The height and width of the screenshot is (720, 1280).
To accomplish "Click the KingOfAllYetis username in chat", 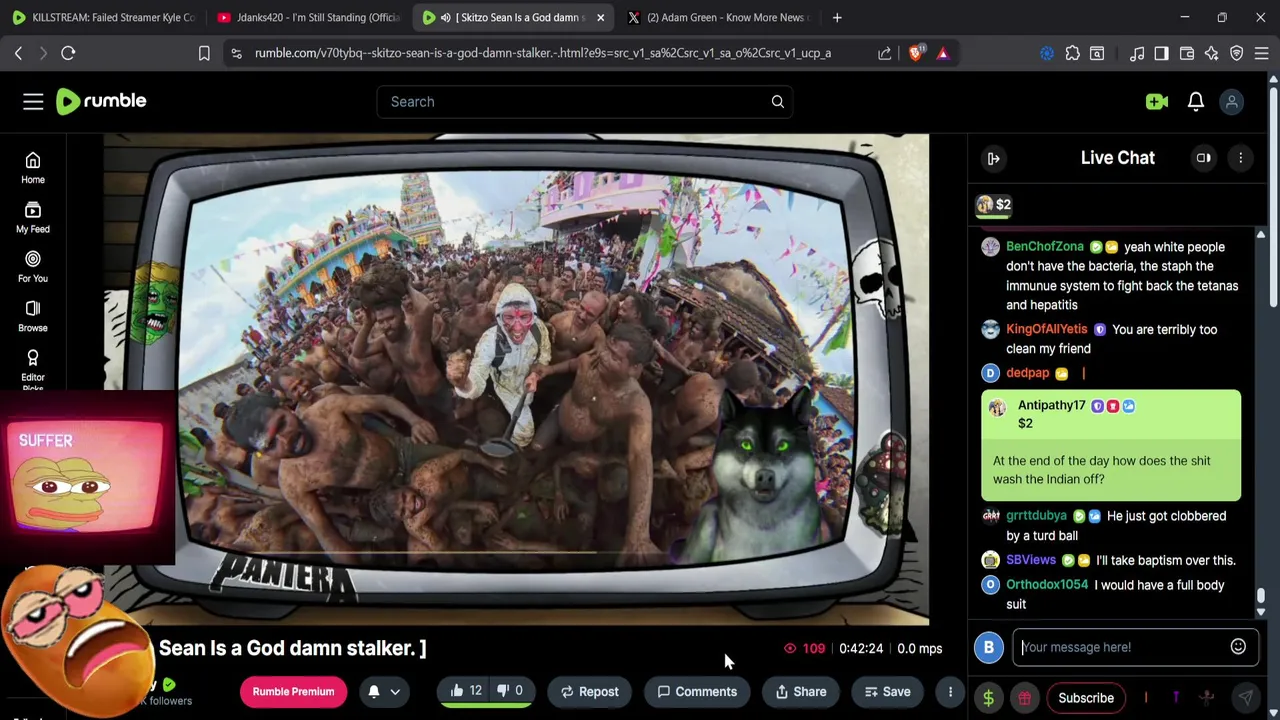I will 1046,329.
